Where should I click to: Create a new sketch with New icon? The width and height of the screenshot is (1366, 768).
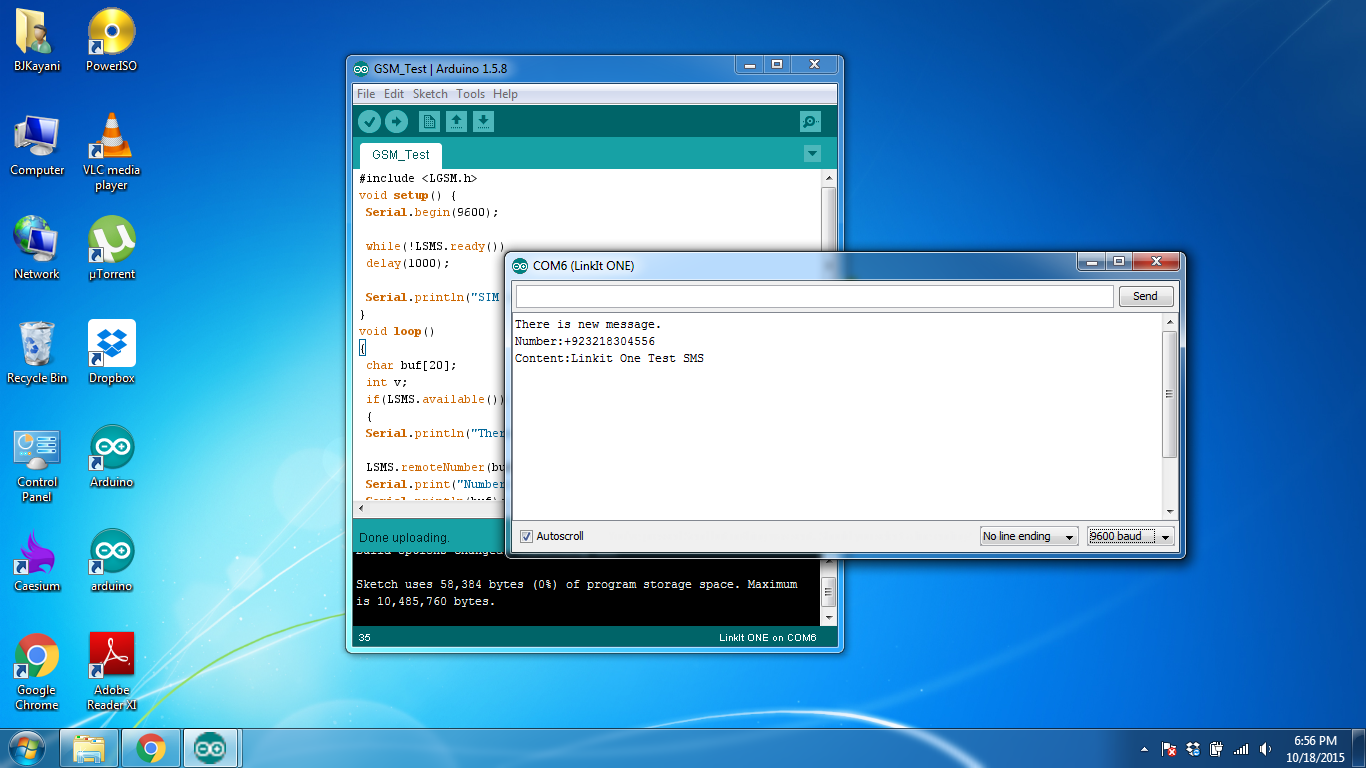tap(429, 121)
